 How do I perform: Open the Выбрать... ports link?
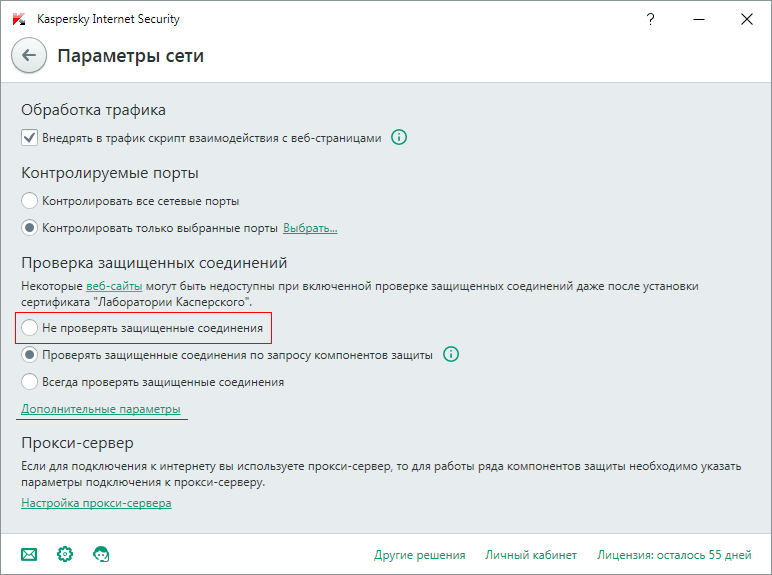click(310, 228)
